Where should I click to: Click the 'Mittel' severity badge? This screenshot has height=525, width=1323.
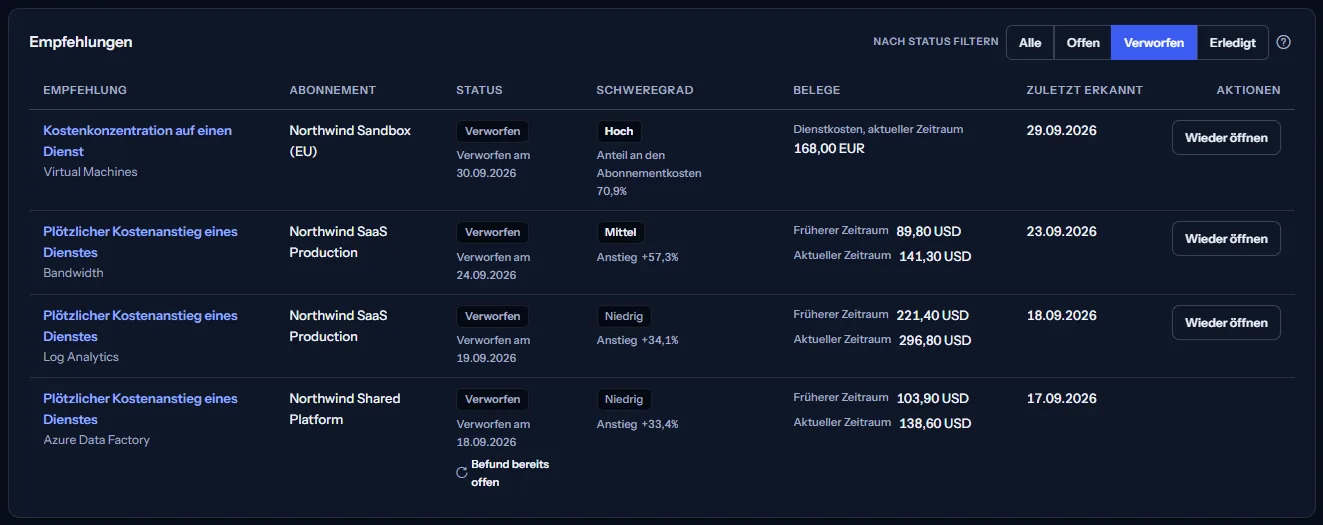pos(620,232)
